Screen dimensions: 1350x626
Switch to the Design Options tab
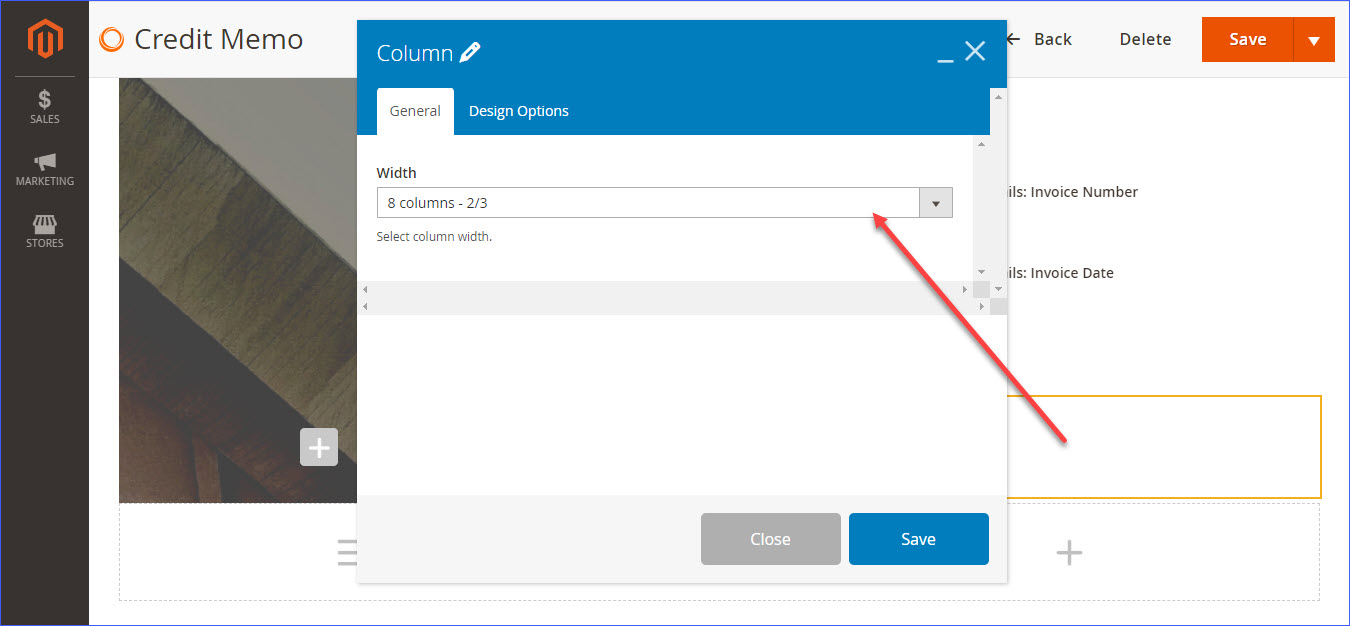pos(518,111)
